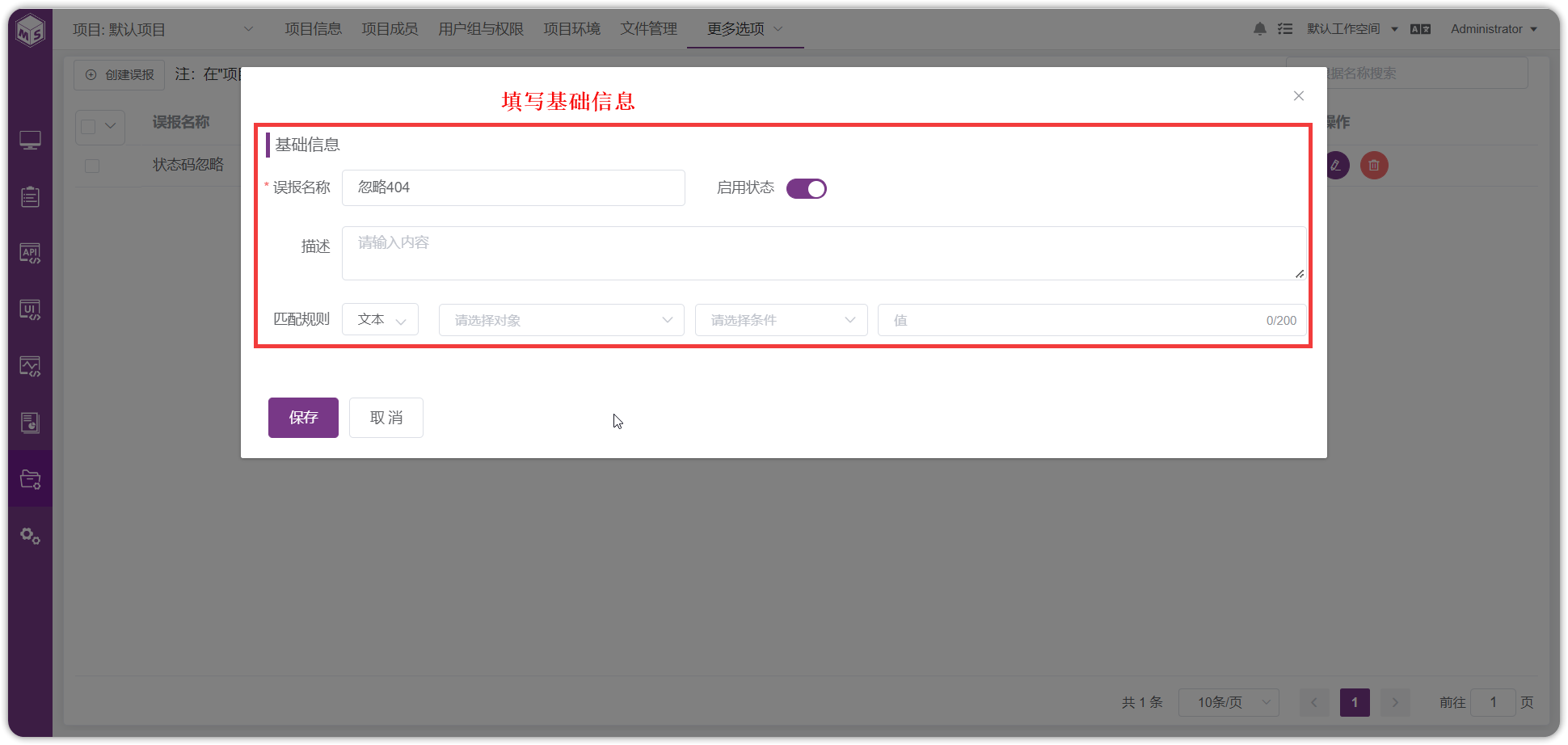Toggle the 启用状态 switch
This screenshot has width=1568, height=745.
point(807,188)
